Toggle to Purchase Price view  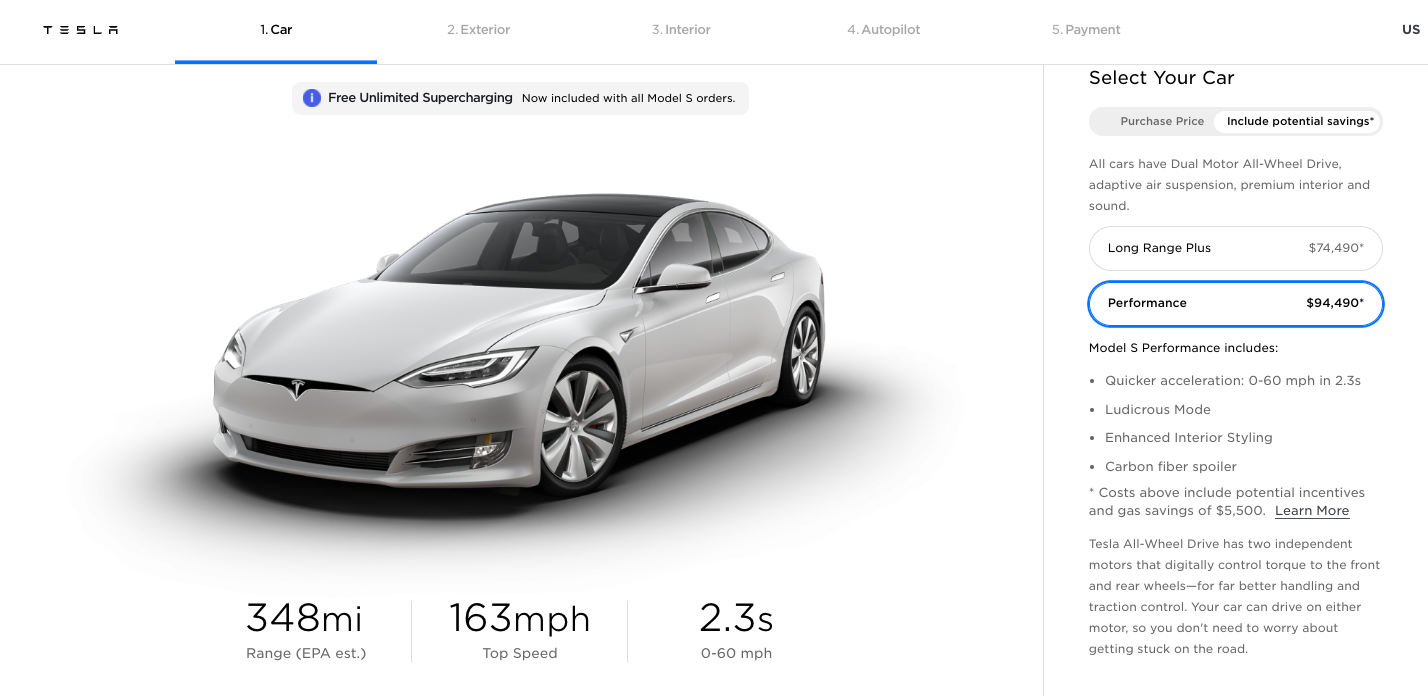coord(1162,121)
